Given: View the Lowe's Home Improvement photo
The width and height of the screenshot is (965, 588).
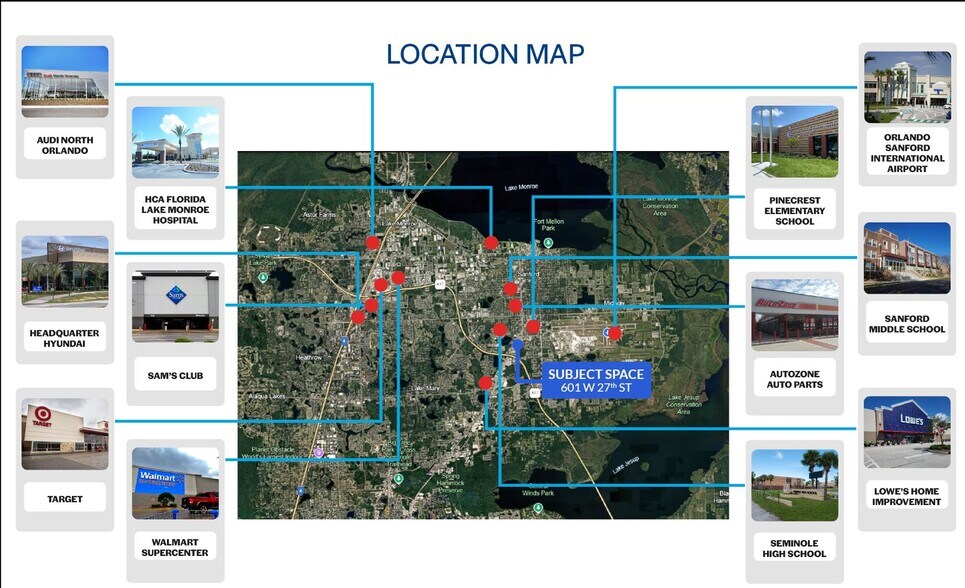Looking at the screenshot, I should [907, 432].
